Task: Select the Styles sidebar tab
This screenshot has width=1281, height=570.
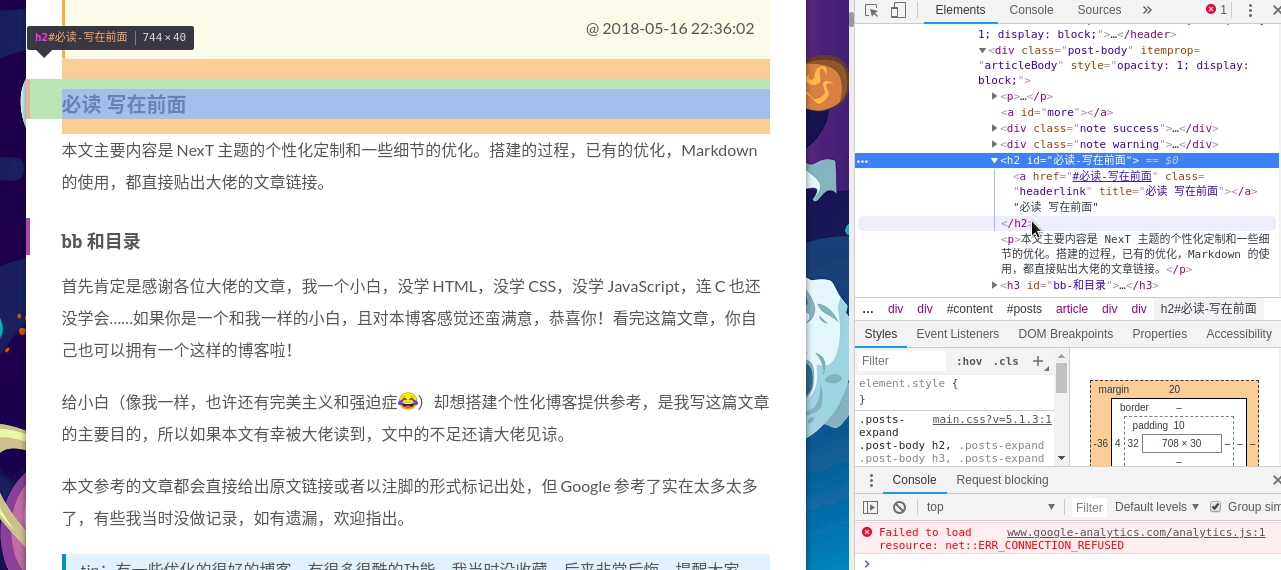Action: [881, 334]
